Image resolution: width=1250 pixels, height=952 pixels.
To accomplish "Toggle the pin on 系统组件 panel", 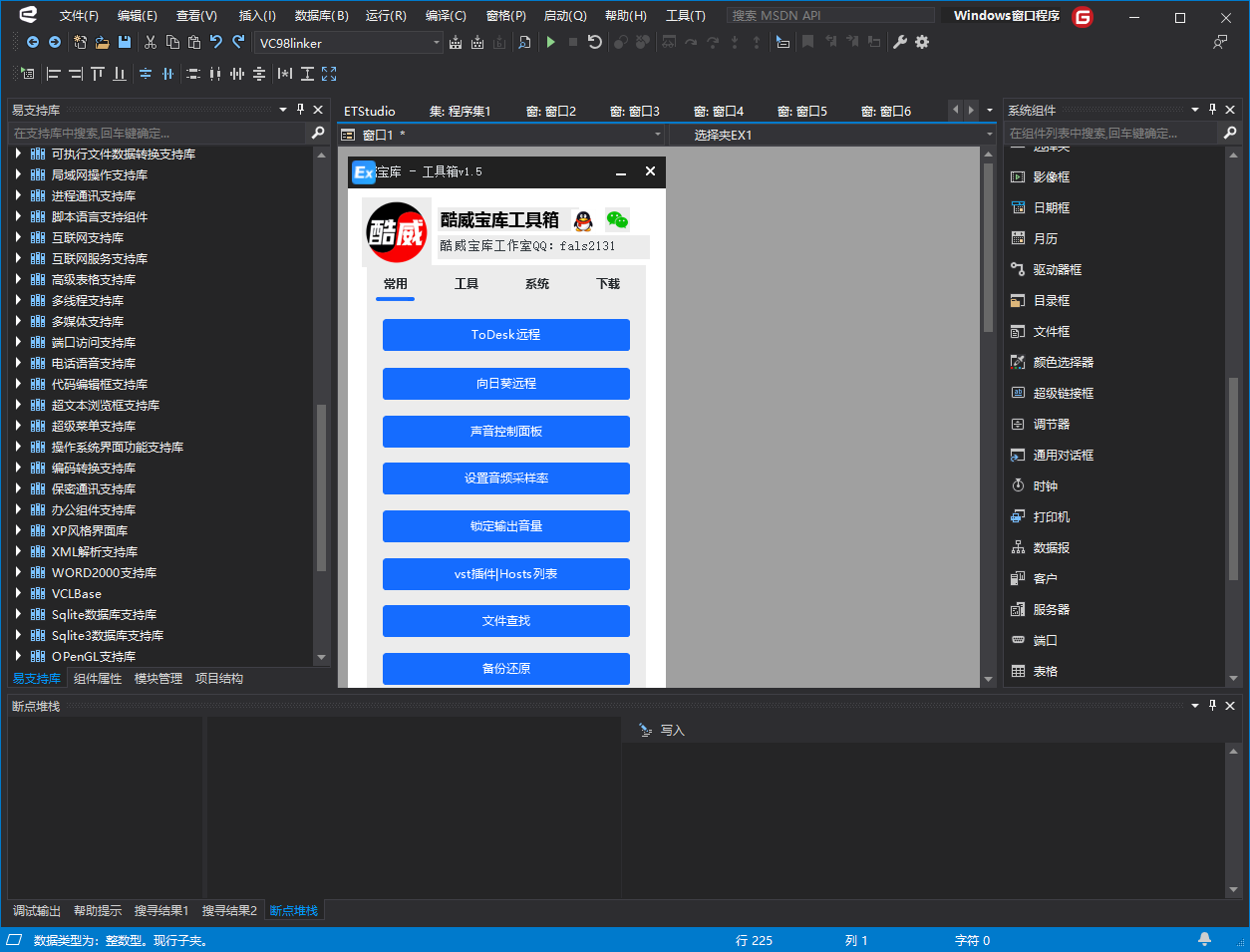I will [1212, 110].
